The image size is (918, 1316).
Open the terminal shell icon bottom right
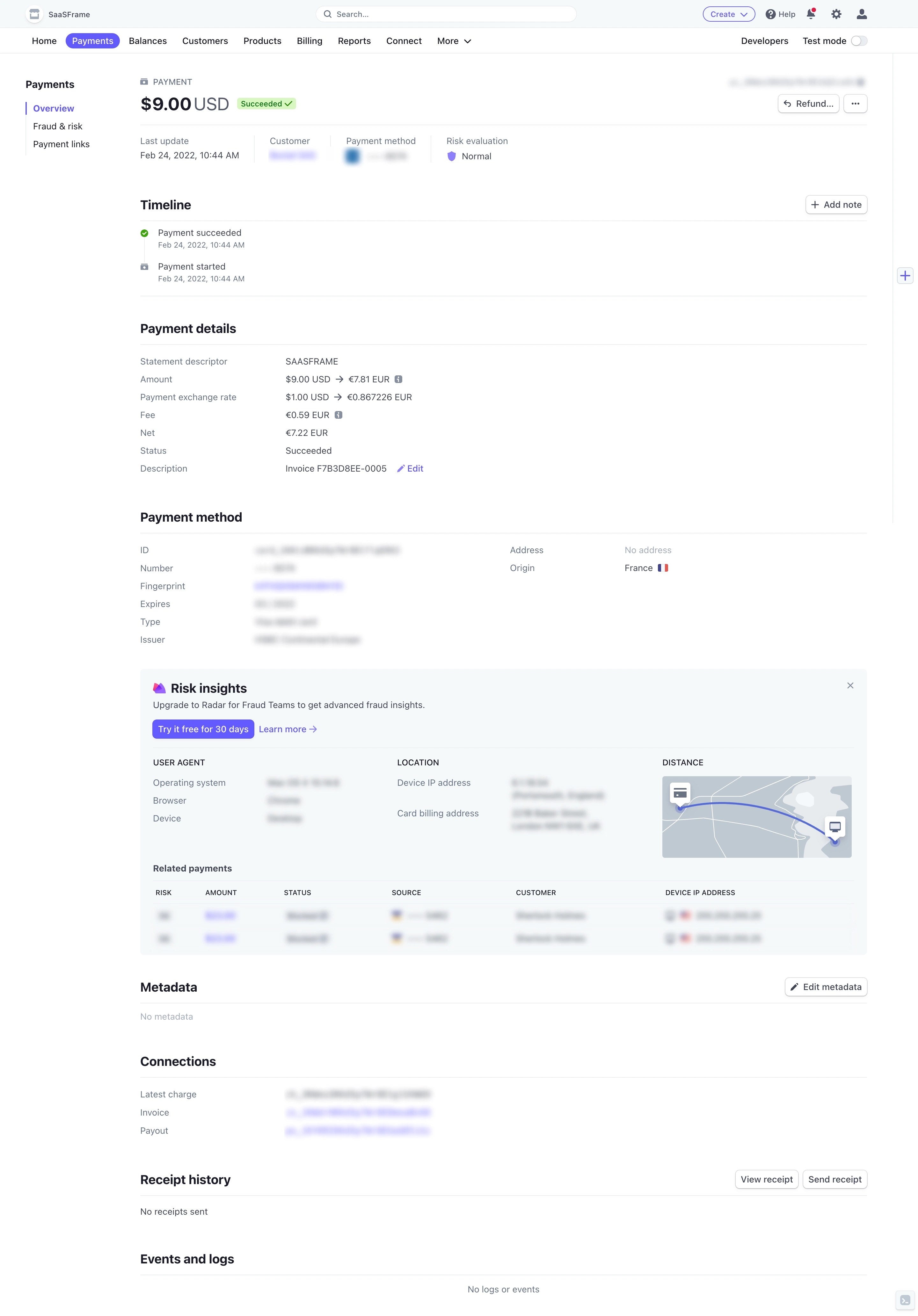point(905,1300)
